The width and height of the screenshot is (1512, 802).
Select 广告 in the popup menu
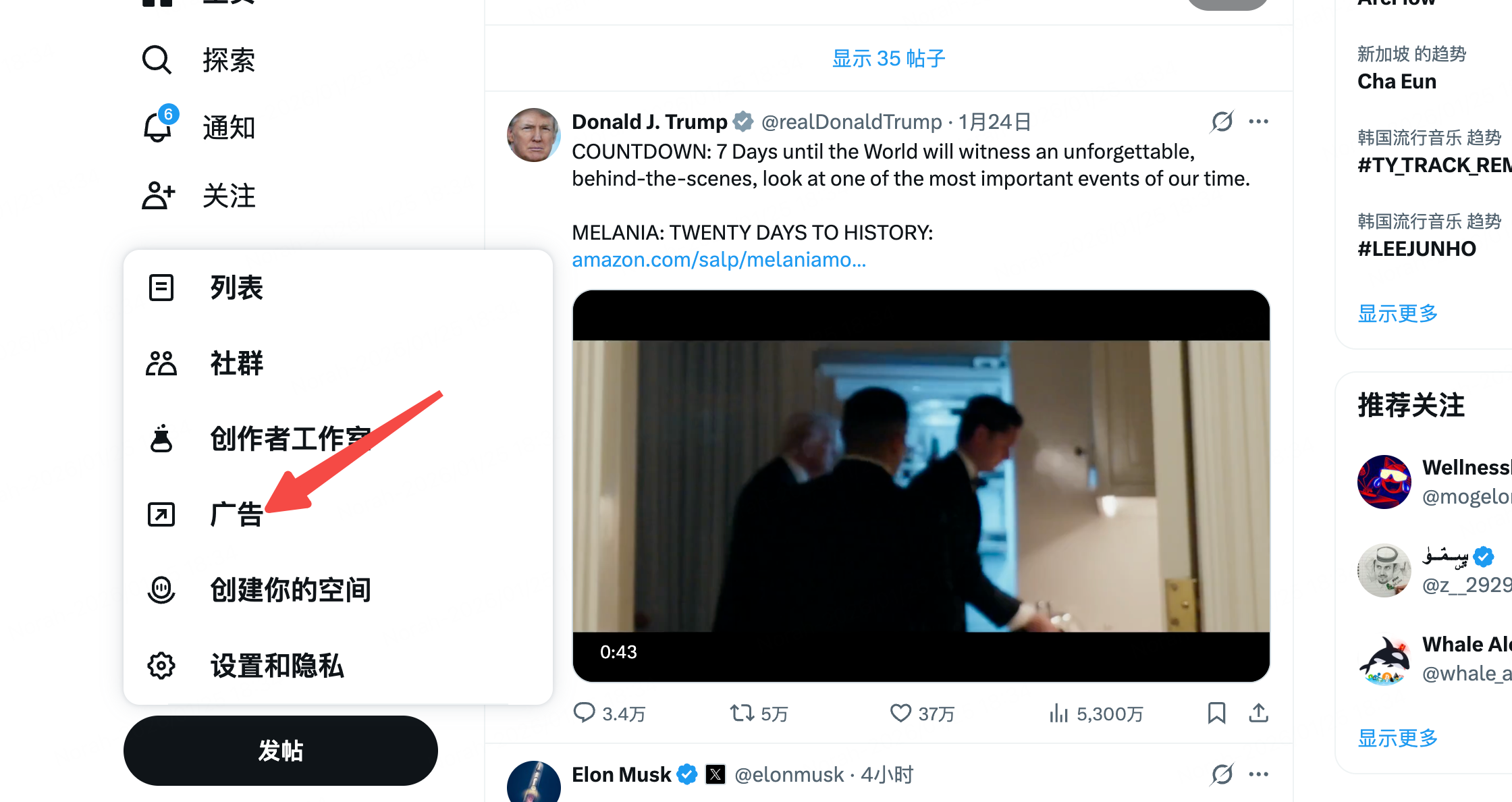pyautogui.click(x=236, y=514)
